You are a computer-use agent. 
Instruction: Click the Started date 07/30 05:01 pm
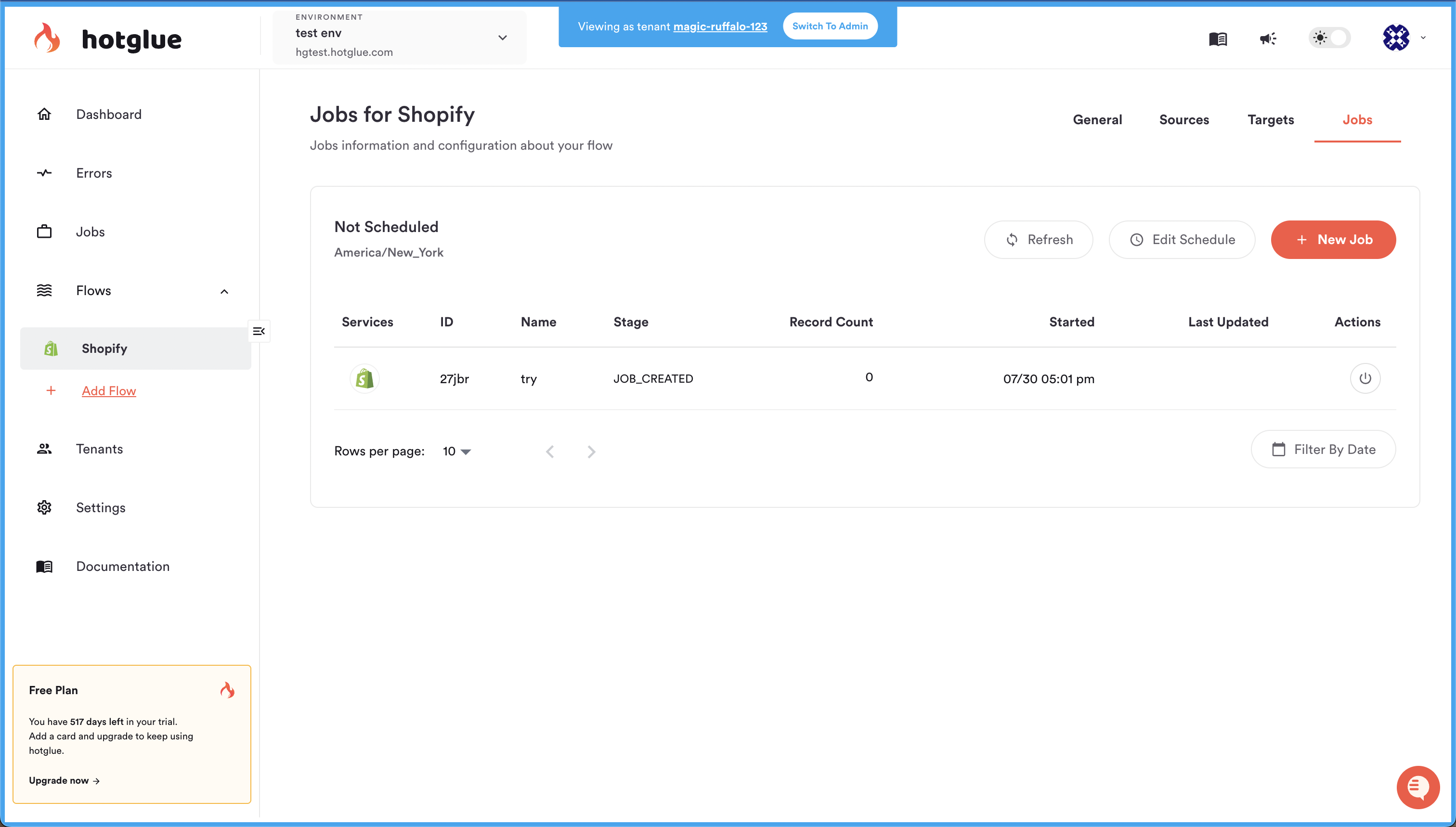click(x=1049, y=379)
